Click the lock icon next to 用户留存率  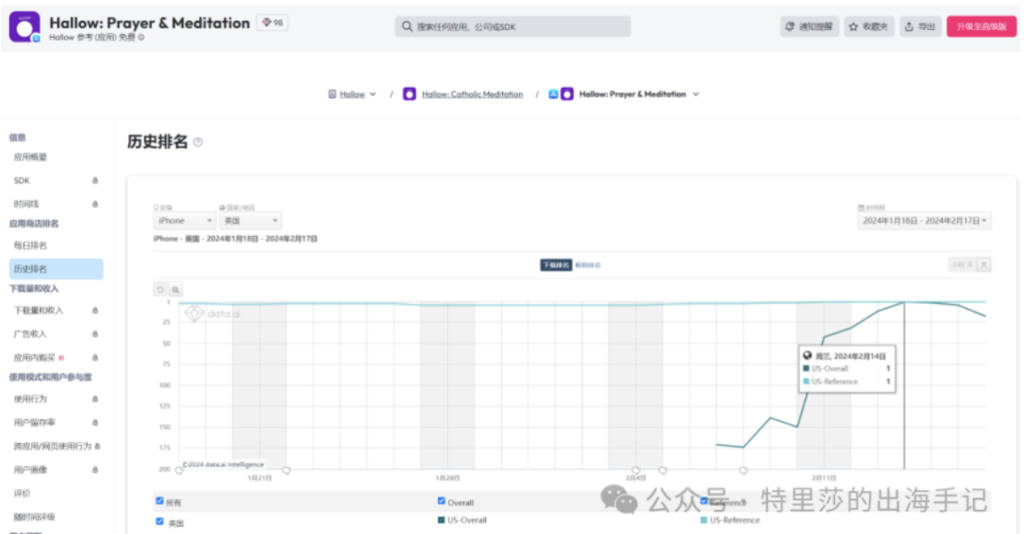click(x=95, y=422)
